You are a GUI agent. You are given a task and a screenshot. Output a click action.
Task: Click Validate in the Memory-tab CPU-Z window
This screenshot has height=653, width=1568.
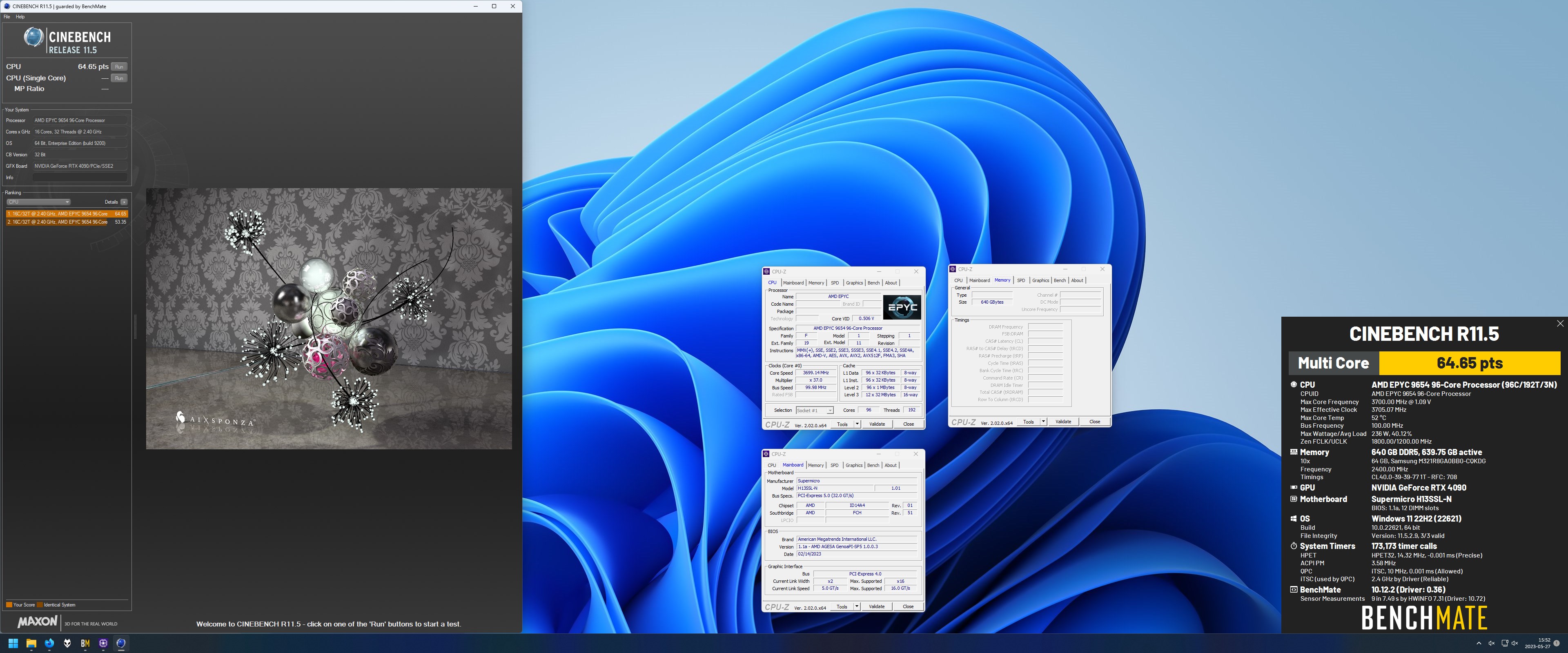coord(1063,422)
